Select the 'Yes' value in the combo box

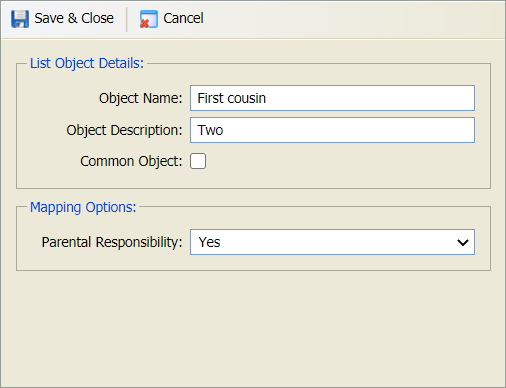point(209,242)
